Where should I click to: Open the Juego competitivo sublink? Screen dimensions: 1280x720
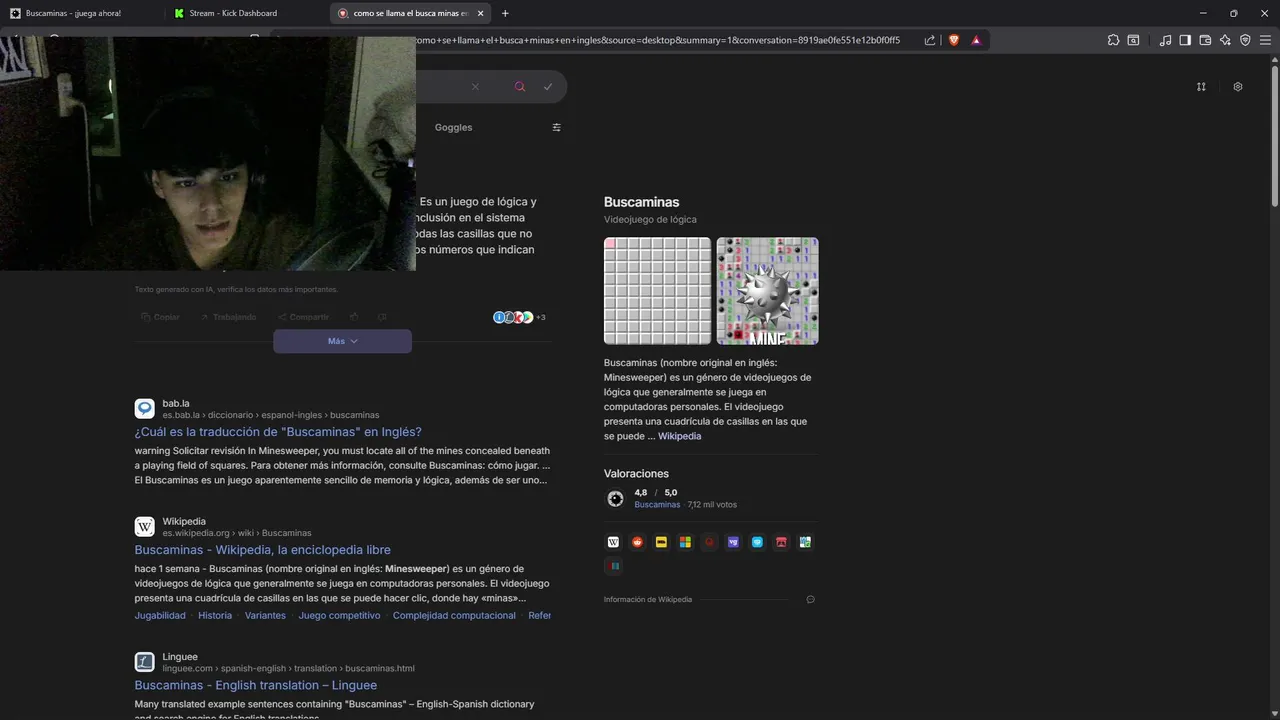[x=339, y=616]
